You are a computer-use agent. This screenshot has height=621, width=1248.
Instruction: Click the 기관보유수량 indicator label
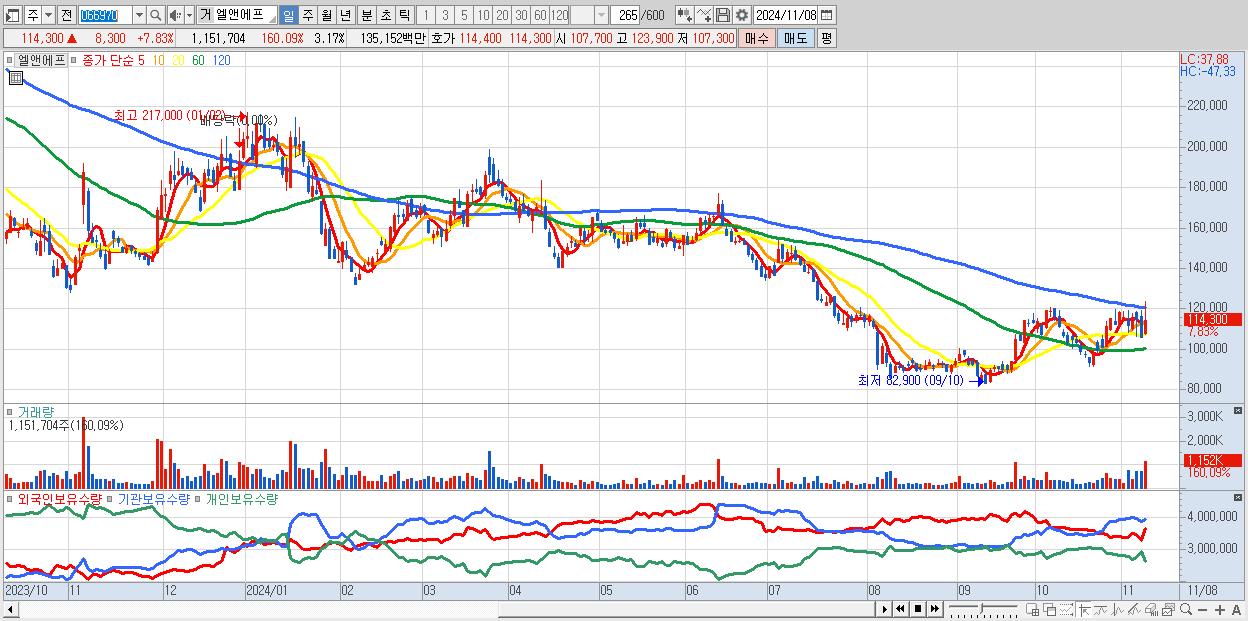pos(154,498)
